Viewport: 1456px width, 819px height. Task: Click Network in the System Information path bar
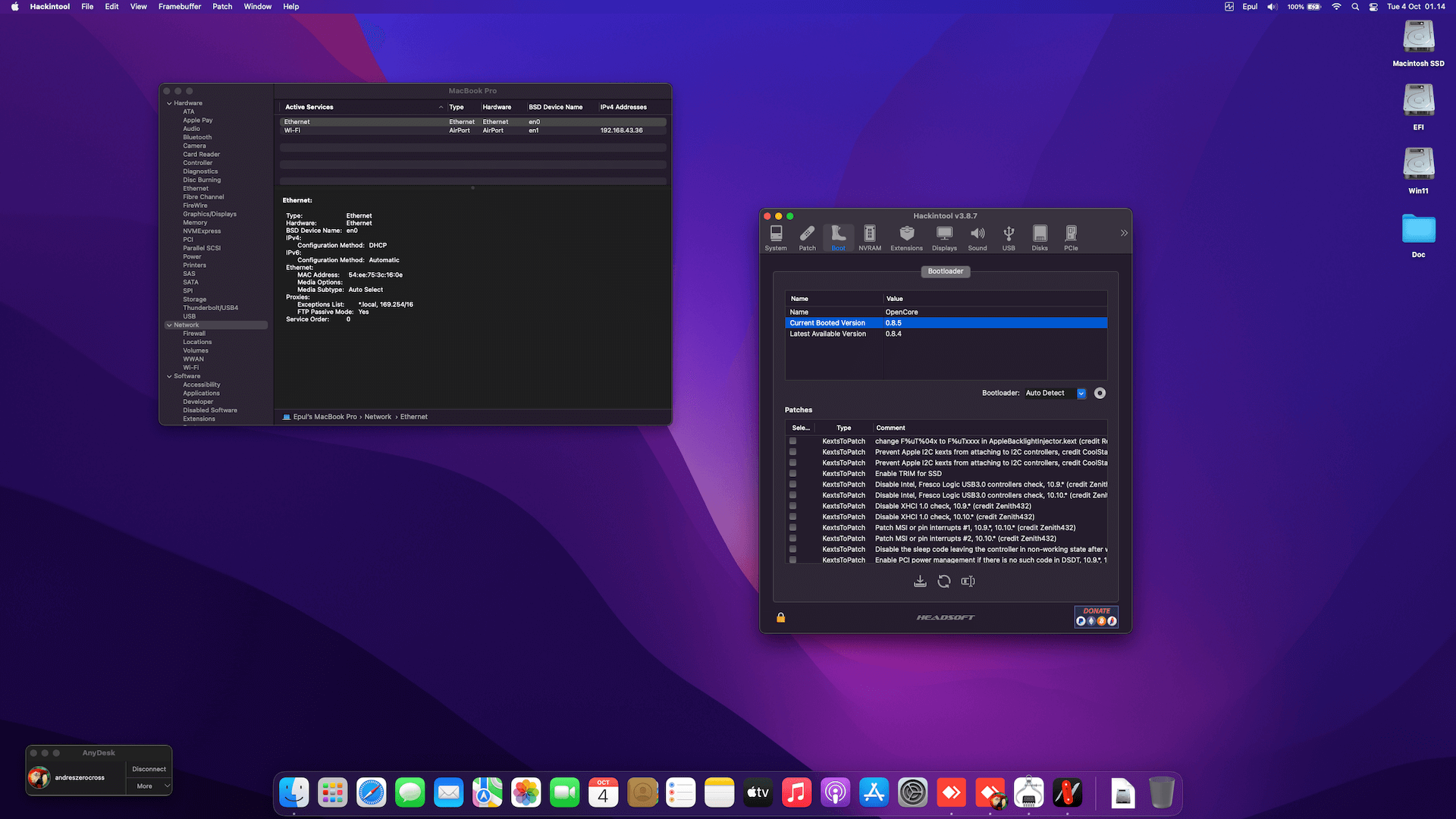pyautogui.click(x=378, y=417)
